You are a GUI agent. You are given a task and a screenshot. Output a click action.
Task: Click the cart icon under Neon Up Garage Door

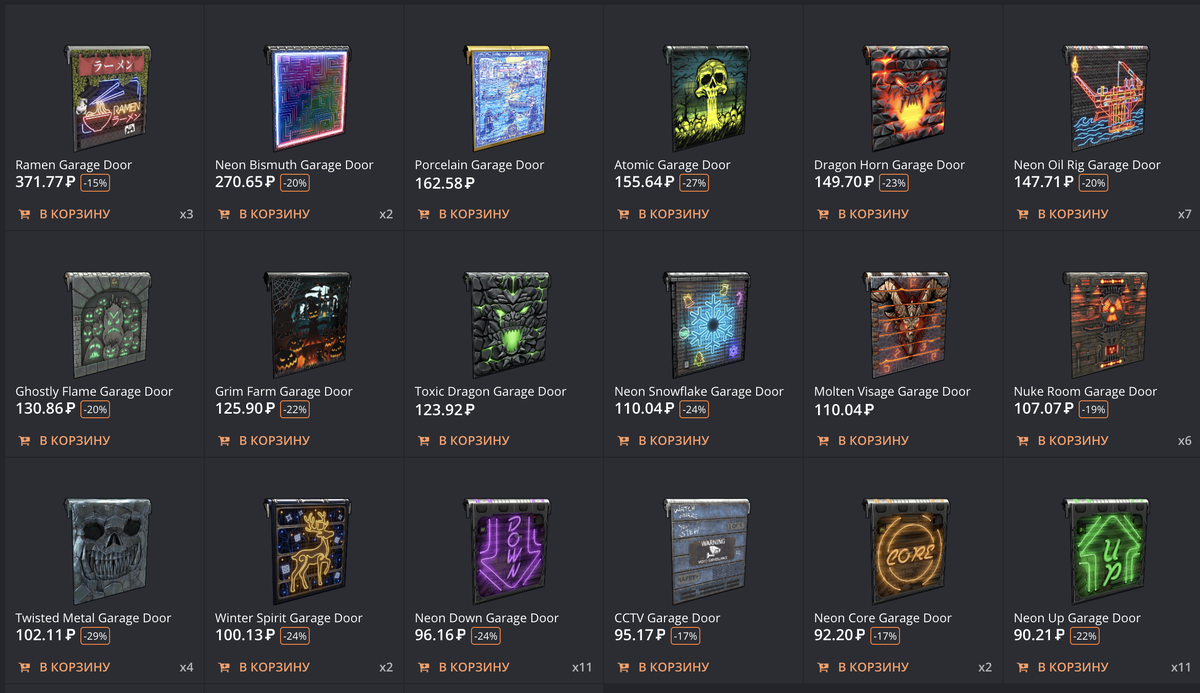[1023, 667]
